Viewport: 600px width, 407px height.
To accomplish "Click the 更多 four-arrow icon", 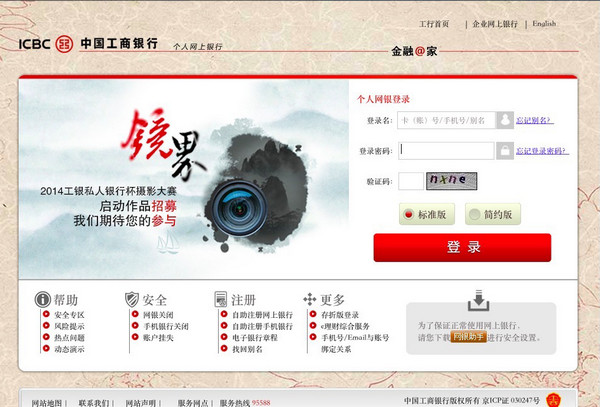I will 310,299.
